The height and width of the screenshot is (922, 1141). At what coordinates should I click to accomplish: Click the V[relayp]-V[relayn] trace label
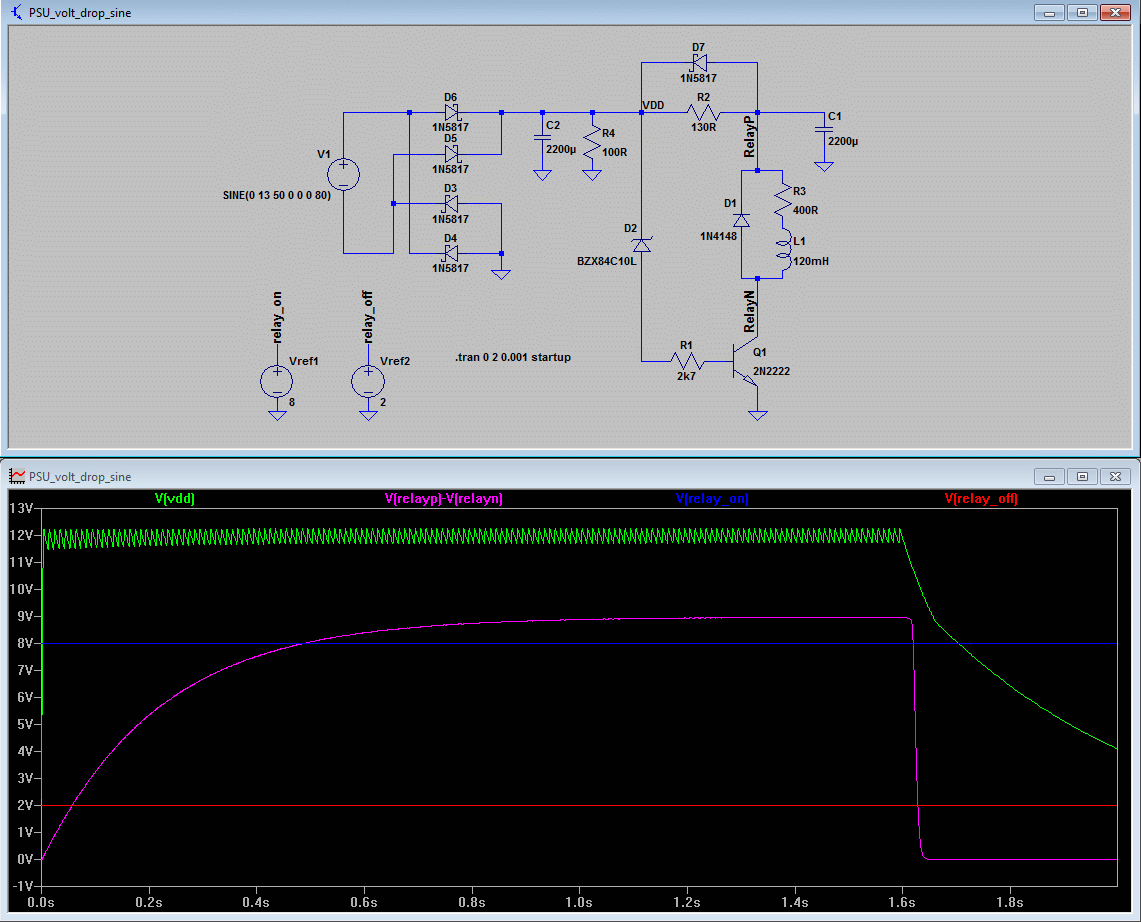(443, 498)
